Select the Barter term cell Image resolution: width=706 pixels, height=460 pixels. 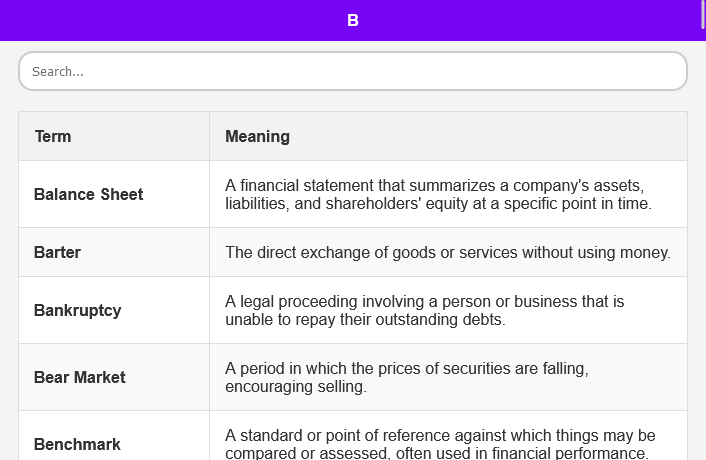click(58, 252)
